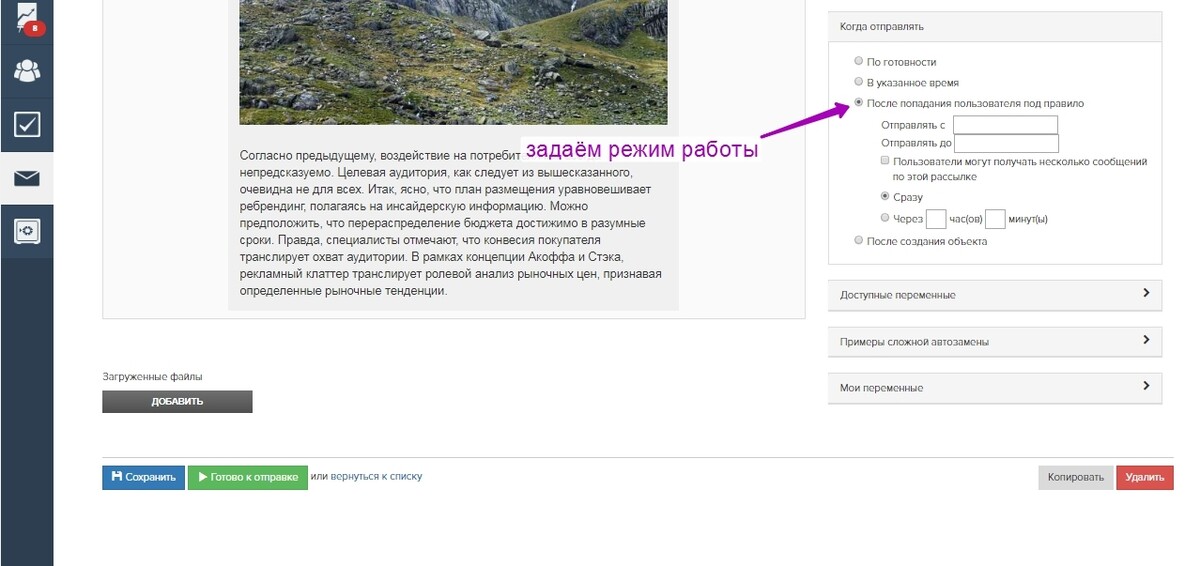This screenshot has height=566, width=1200.
Task: Click the red 'Удалить' button
Action: coord(1145,477)
